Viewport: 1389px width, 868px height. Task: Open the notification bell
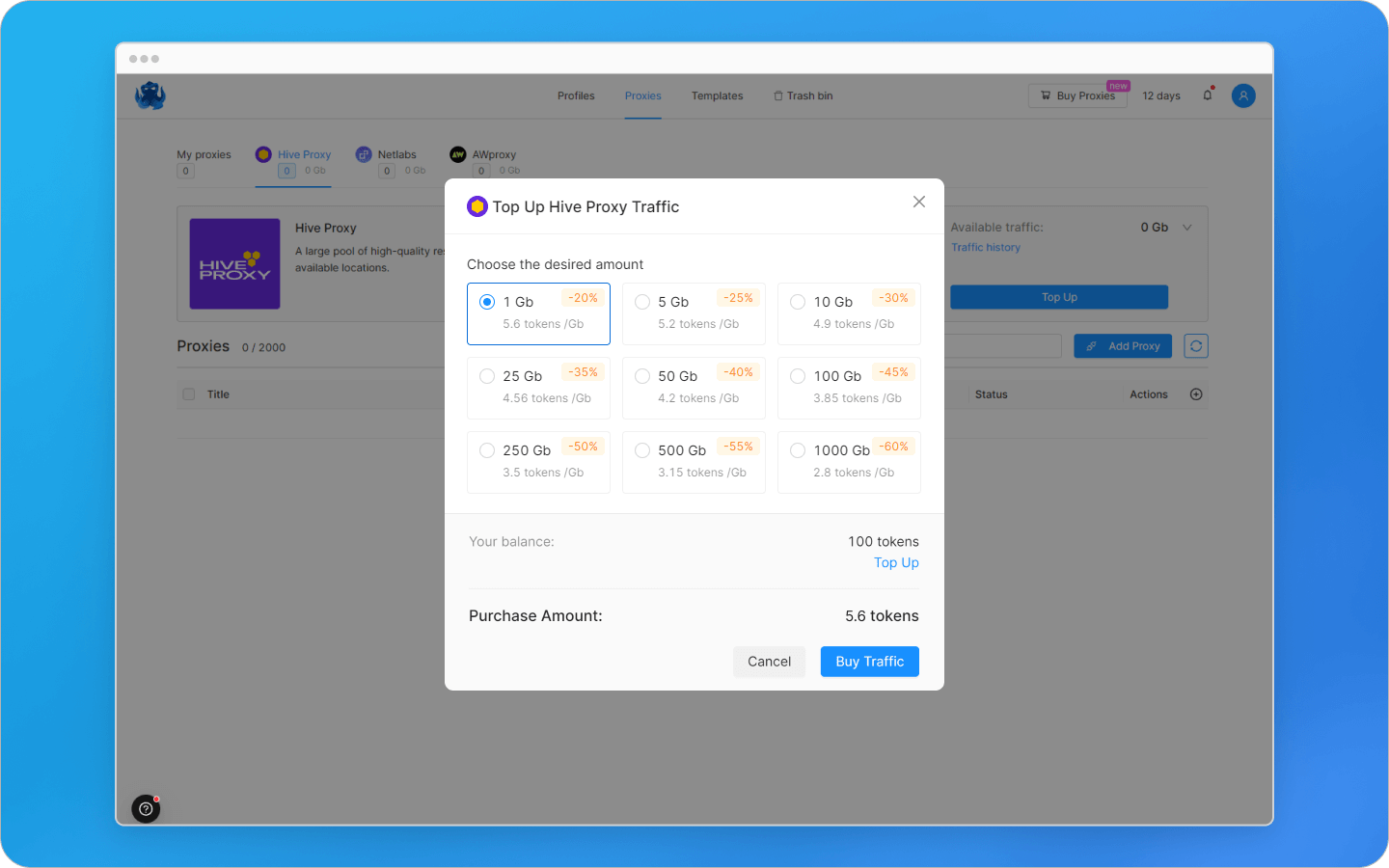[x=1207, y=95]
